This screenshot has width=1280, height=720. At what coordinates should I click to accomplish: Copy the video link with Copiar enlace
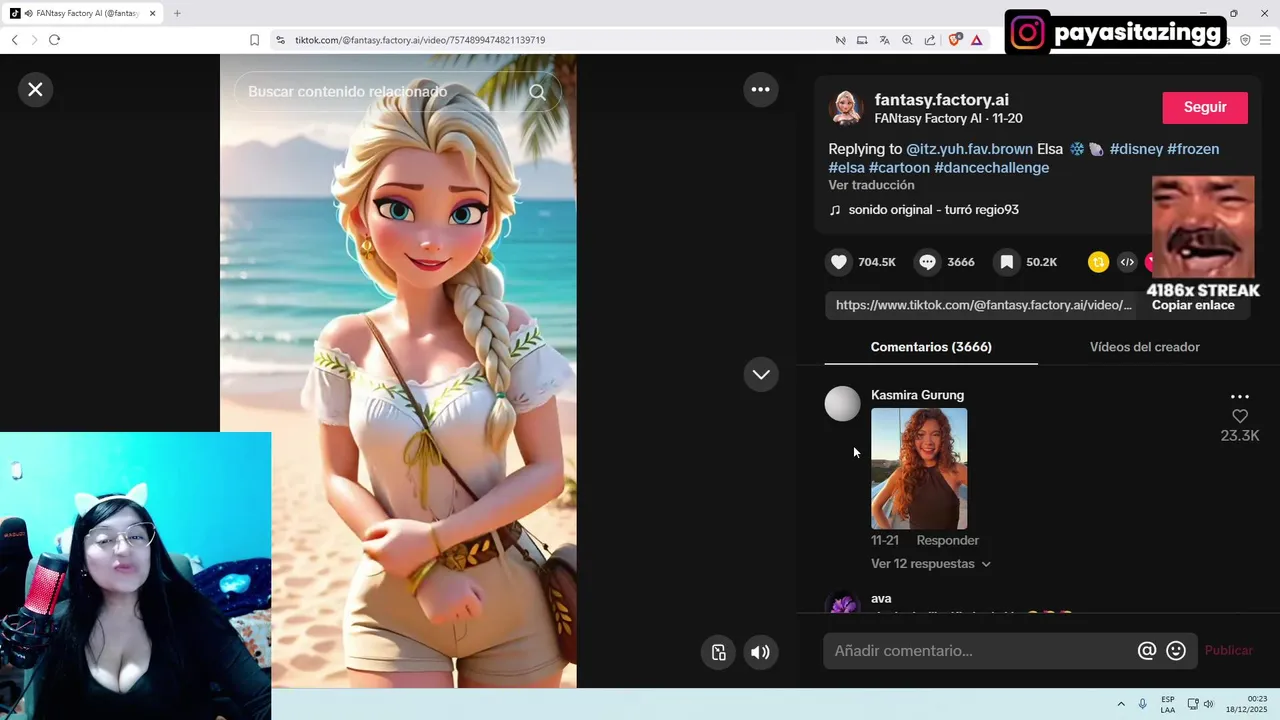click(1193, 305)
